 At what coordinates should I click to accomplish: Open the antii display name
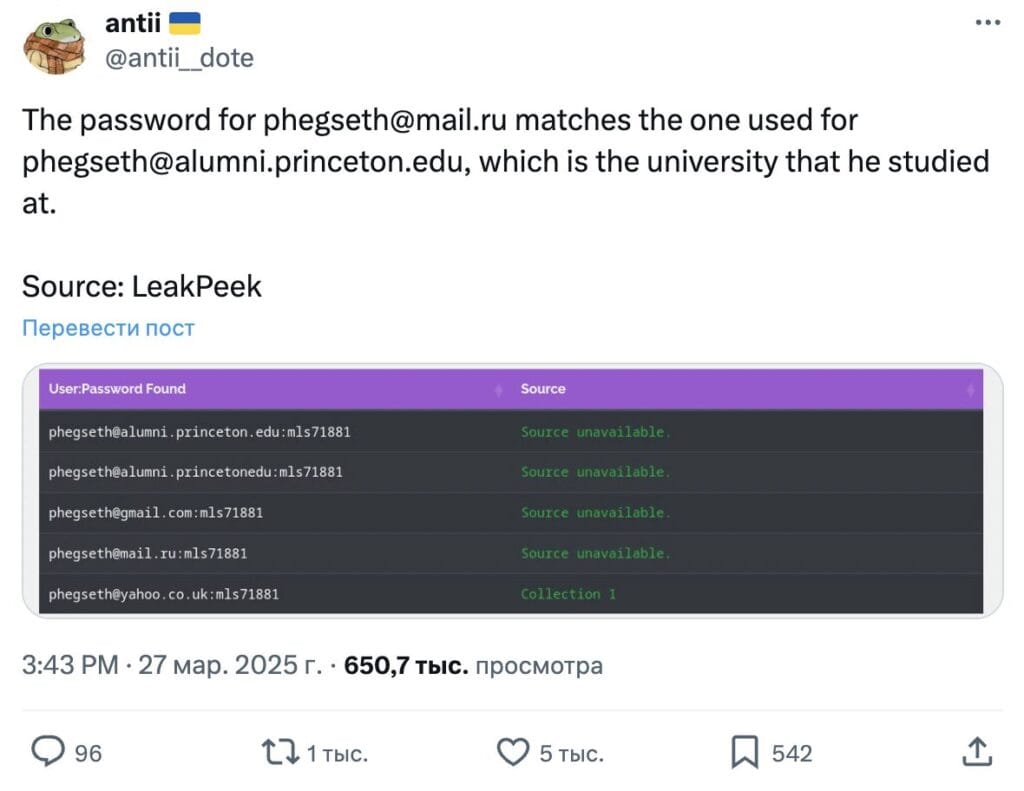coord(133,24)
